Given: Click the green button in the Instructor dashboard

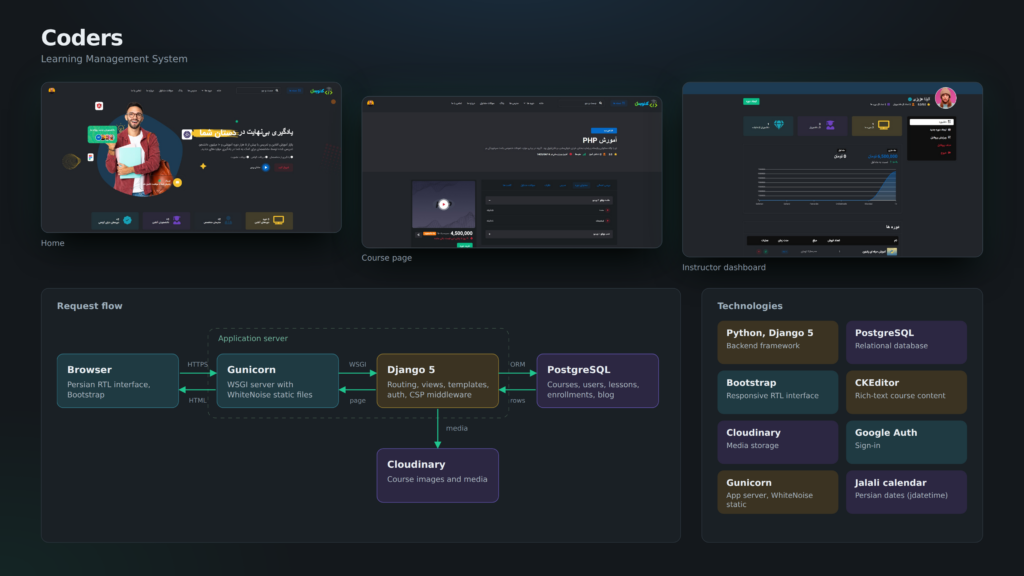Looking at the screenshot, I should point(751,101).
